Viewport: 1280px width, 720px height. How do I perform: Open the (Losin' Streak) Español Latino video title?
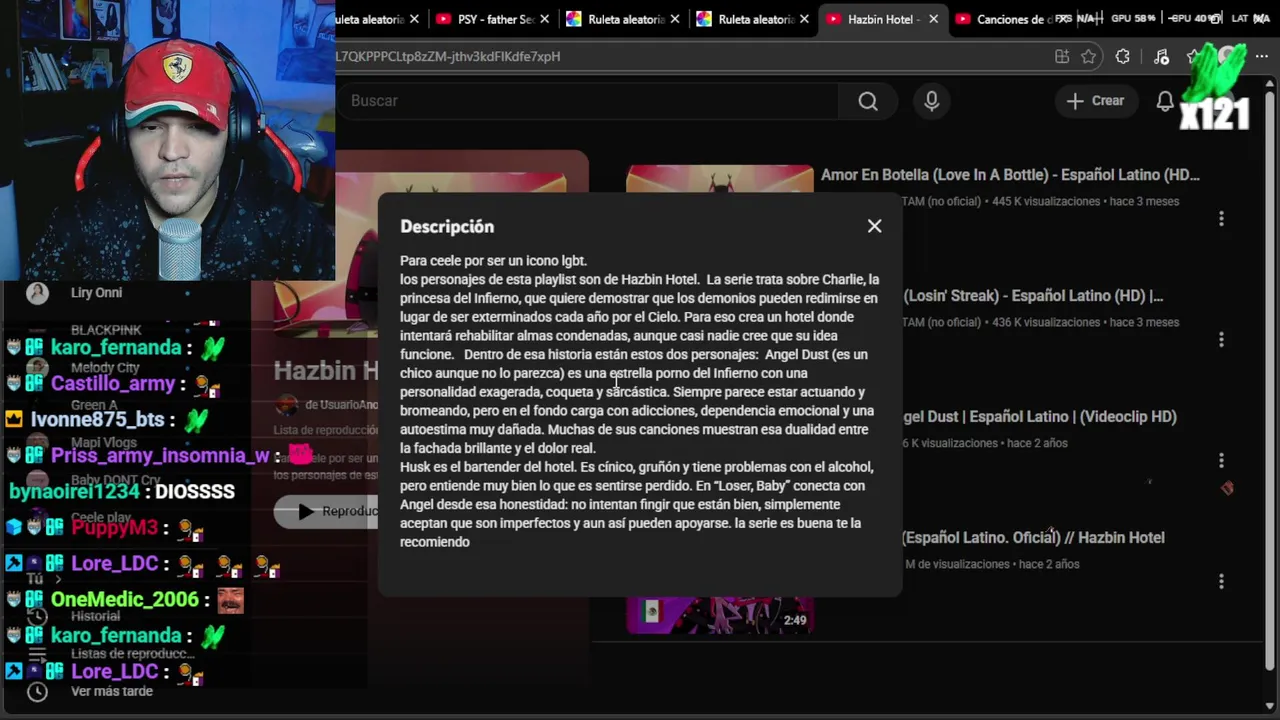click(x=1033, y=296)
